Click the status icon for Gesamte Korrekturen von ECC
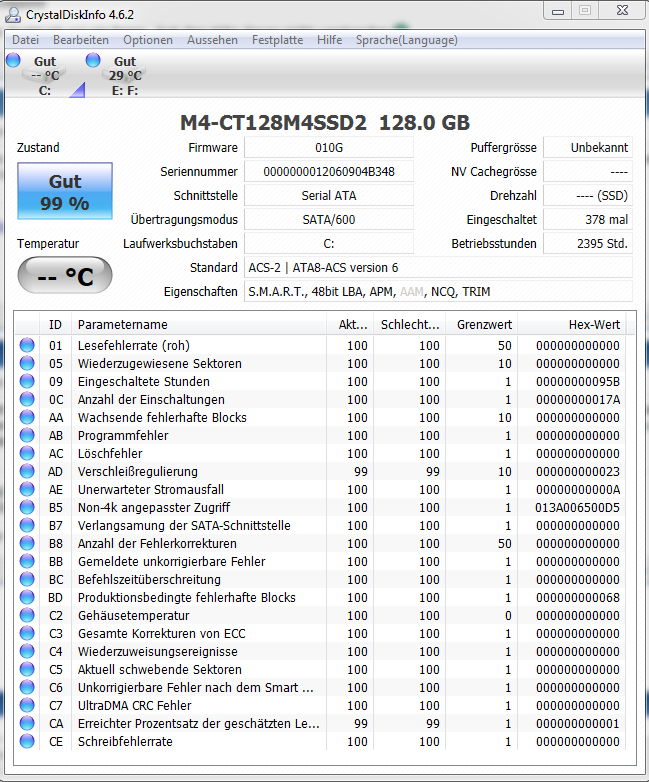 coord(27,633)
